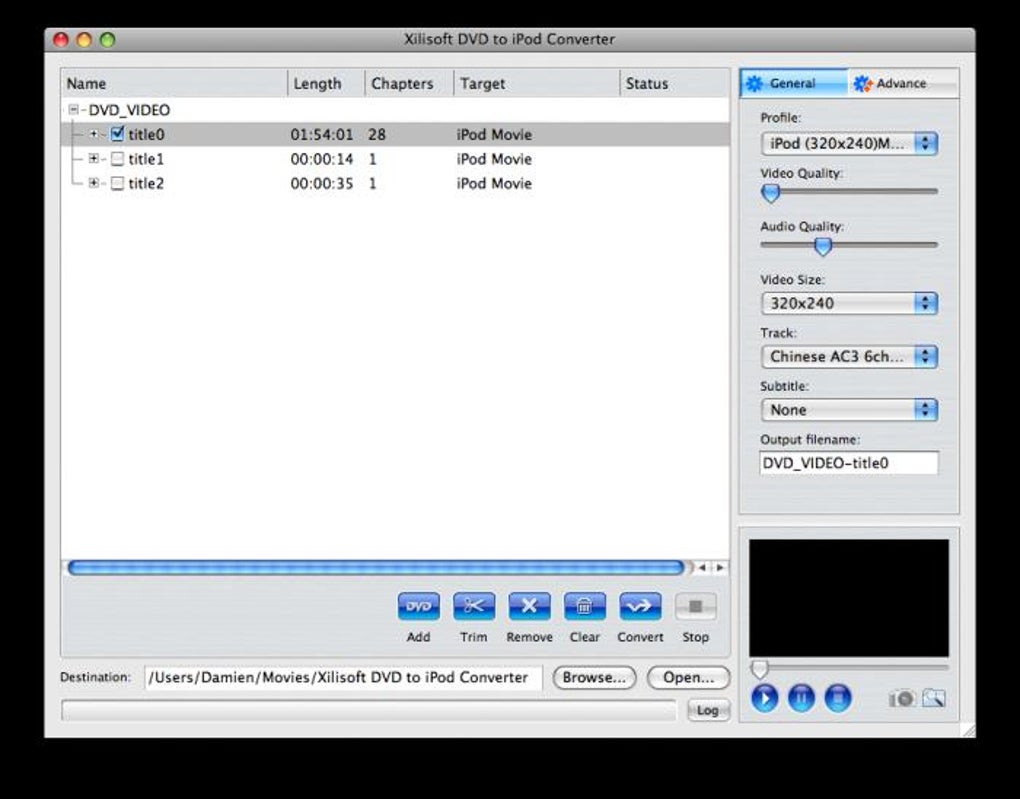
Task: Check the title0 checkbox
Action: pyautogui.click(x=117, y=134)
